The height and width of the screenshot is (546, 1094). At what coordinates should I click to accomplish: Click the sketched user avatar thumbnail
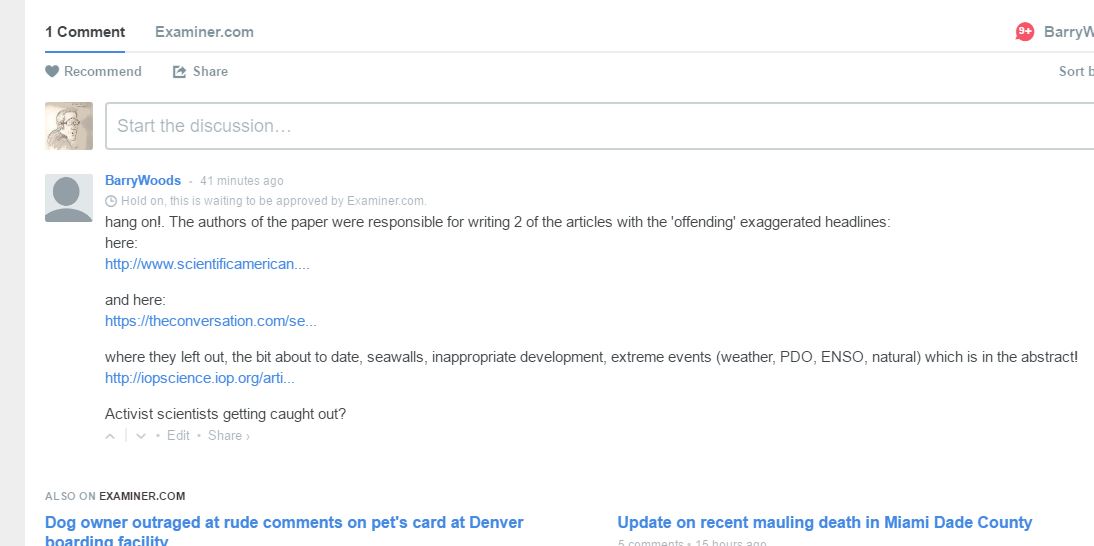coord(69,126)
